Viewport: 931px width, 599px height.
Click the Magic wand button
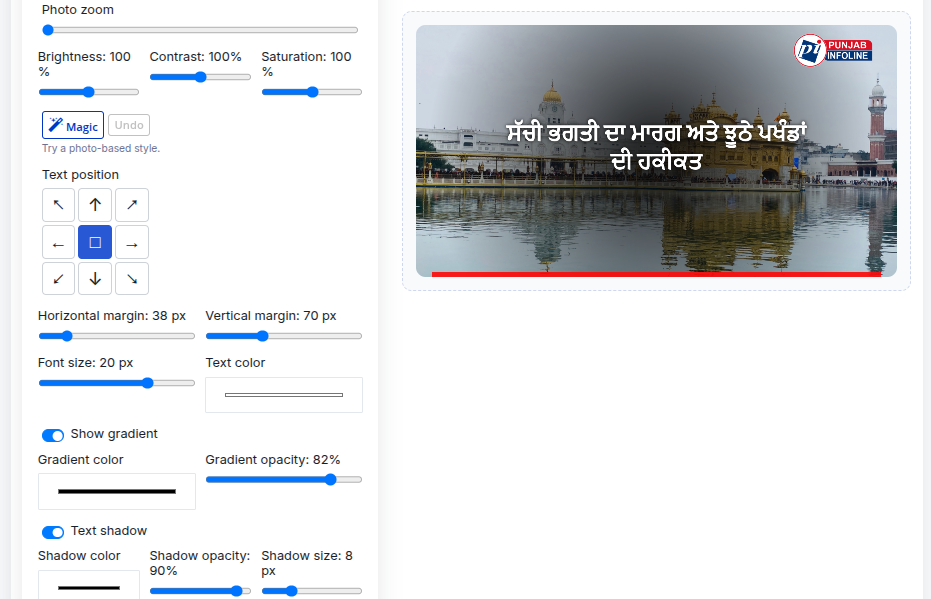pyautogui.click(x=73, y=125)
